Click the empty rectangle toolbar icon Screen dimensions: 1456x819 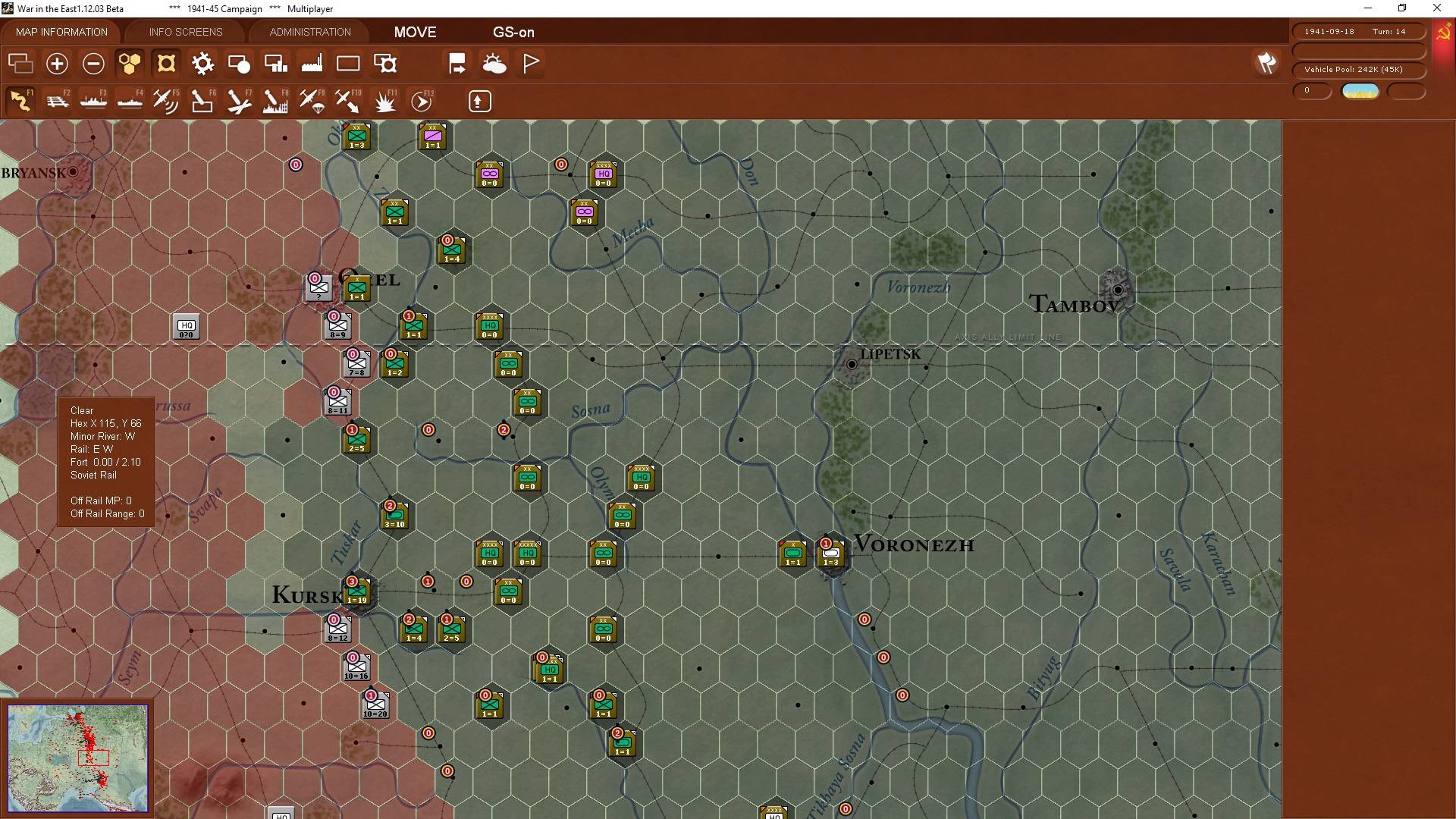348,64
